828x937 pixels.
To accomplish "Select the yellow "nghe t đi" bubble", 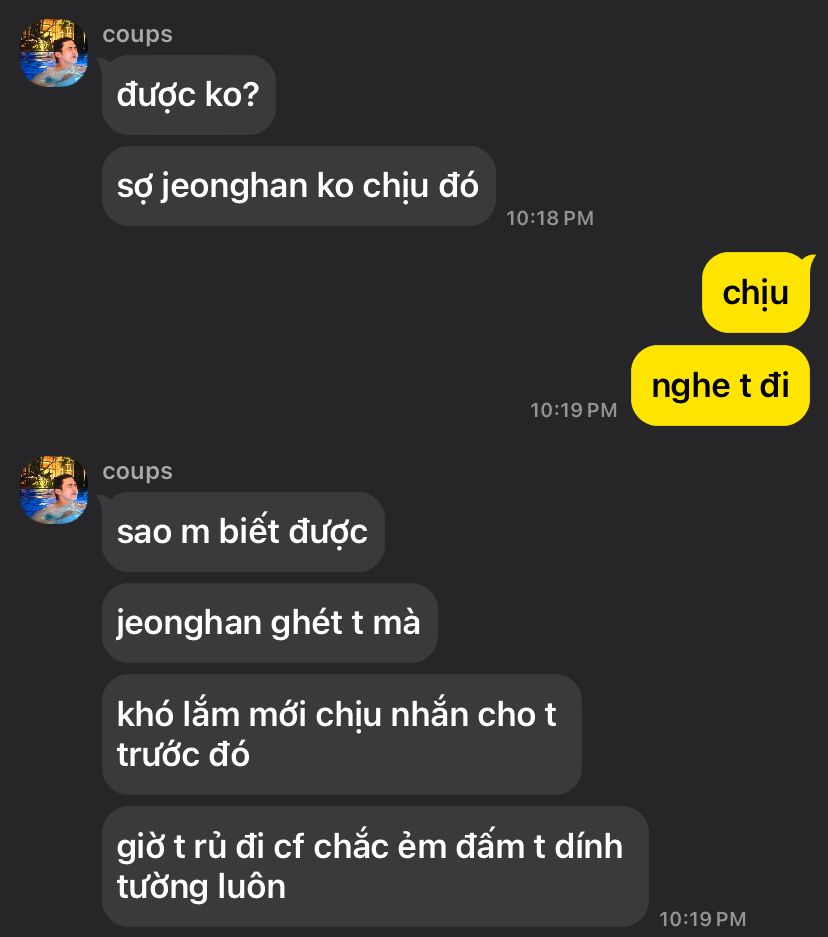I will (x=720, y=385).
